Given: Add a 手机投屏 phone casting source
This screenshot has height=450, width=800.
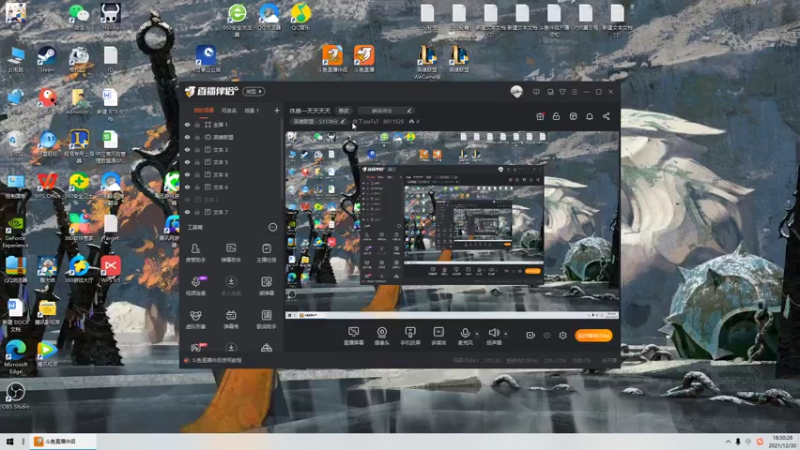Looking at the screenshot, I should [x=410, y=336].
